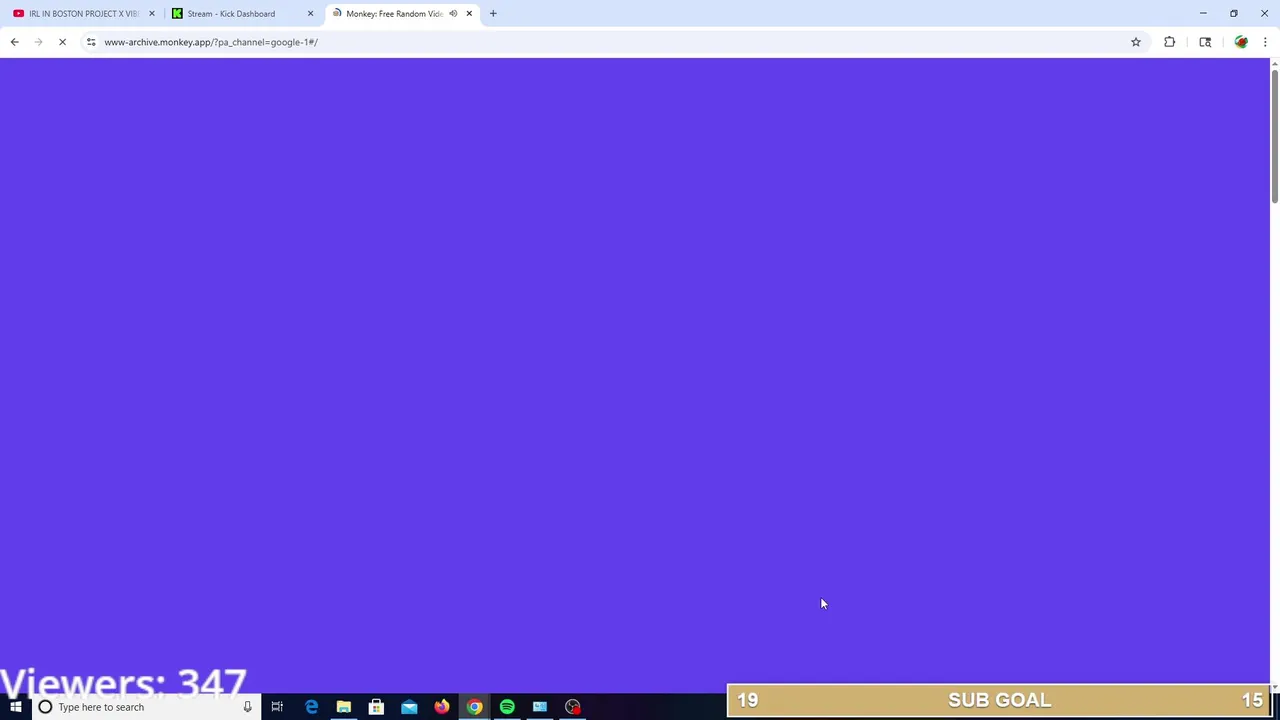Screen dimensions: 1280x720
Task: Switch to Google Chrome on the taskbar
Action: point(474,707)
